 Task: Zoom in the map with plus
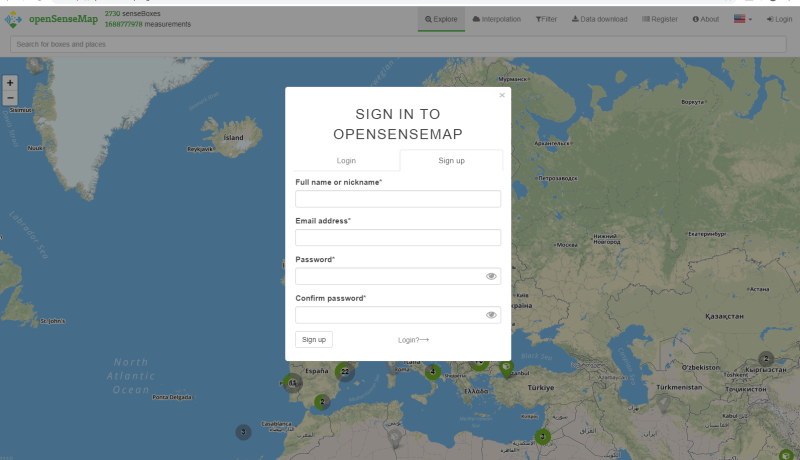[x=10, y=83]
